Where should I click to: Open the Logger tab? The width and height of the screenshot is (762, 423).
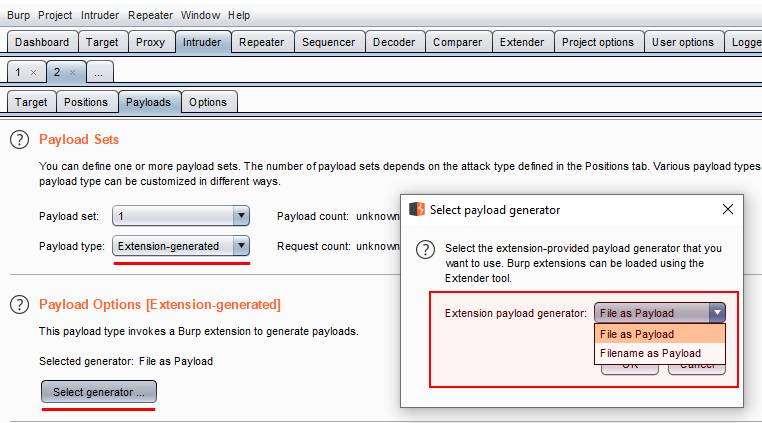[744, 42]
